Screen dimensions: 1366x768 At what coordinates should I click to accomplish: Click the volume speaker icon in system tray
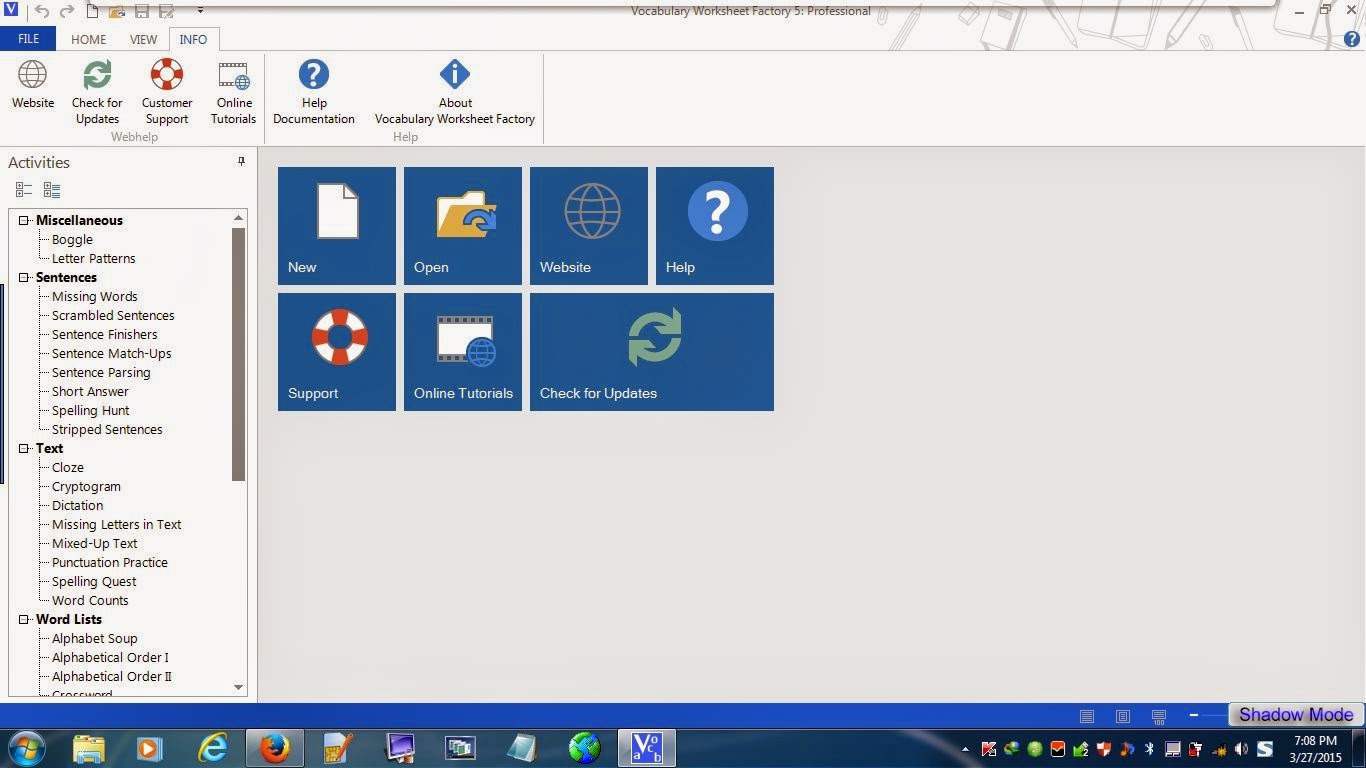click(x=1241, y=748)
